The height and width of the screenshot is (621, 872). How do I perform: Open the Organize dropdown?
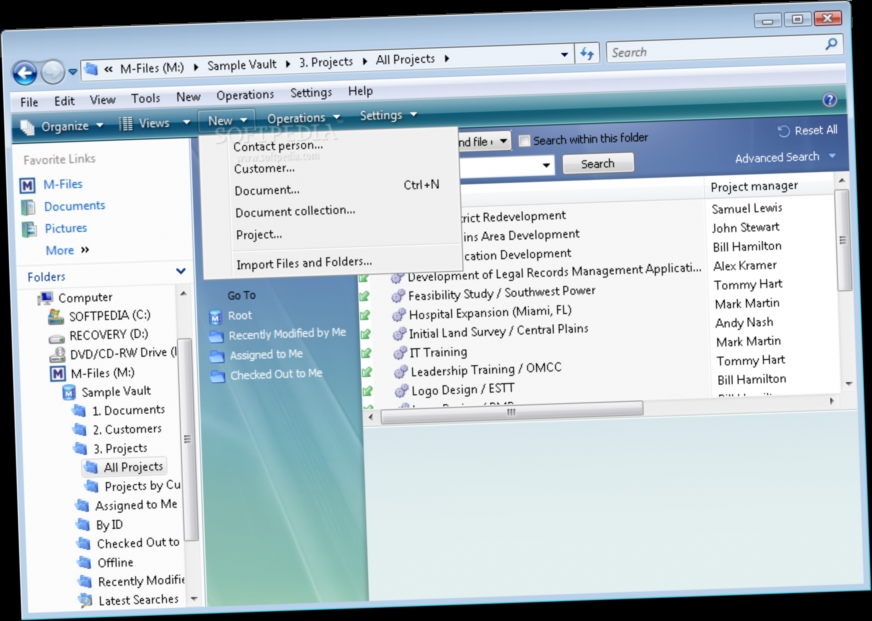tap(100, 126)
